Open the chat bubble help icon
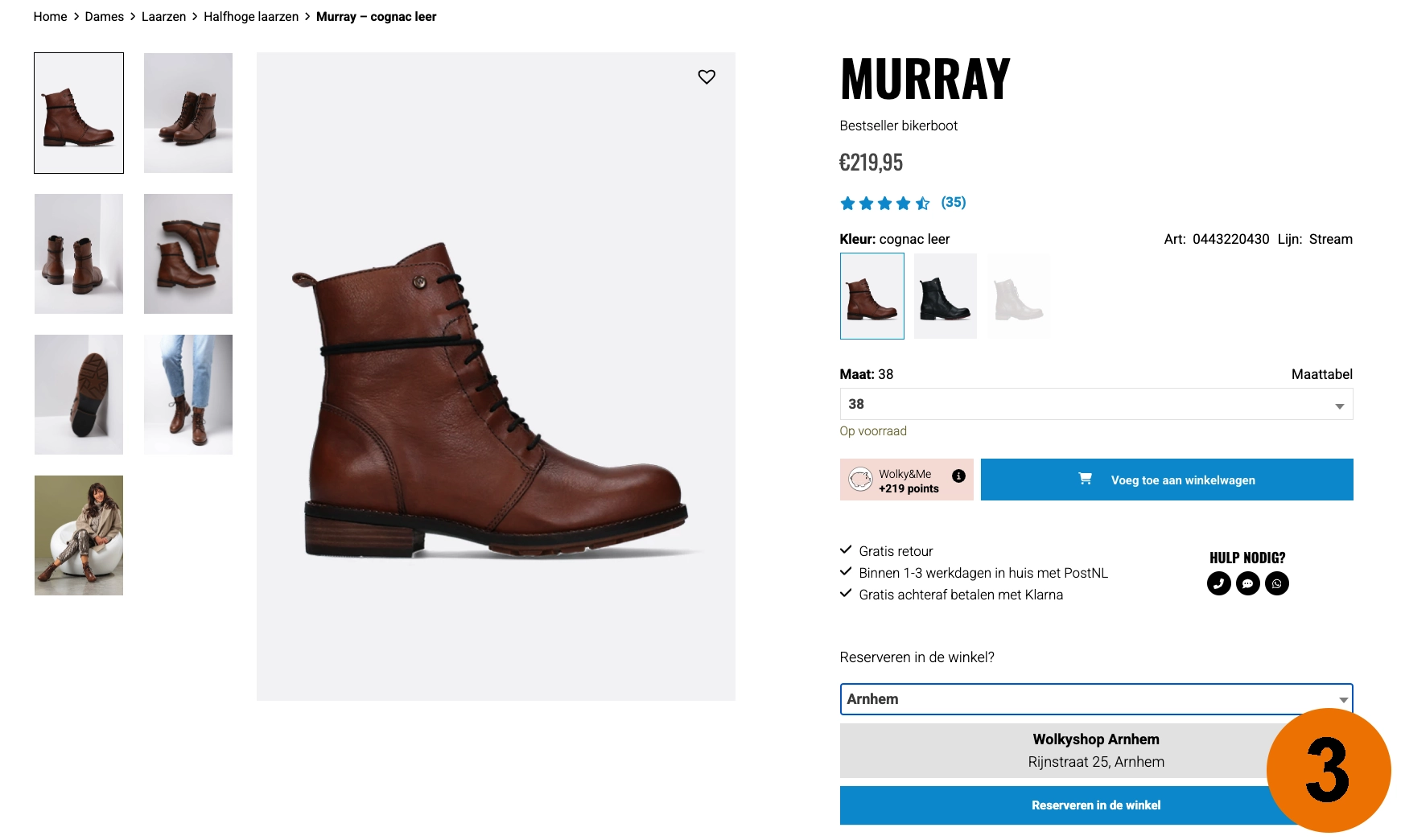Viewport: 1401px width, 840px height. (1248, 583)
